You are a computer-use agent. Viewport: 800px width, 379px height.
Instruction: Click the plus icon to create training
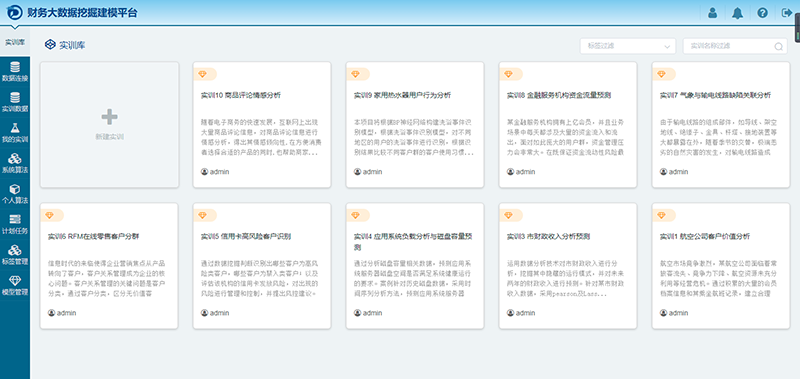click(109, 117)
